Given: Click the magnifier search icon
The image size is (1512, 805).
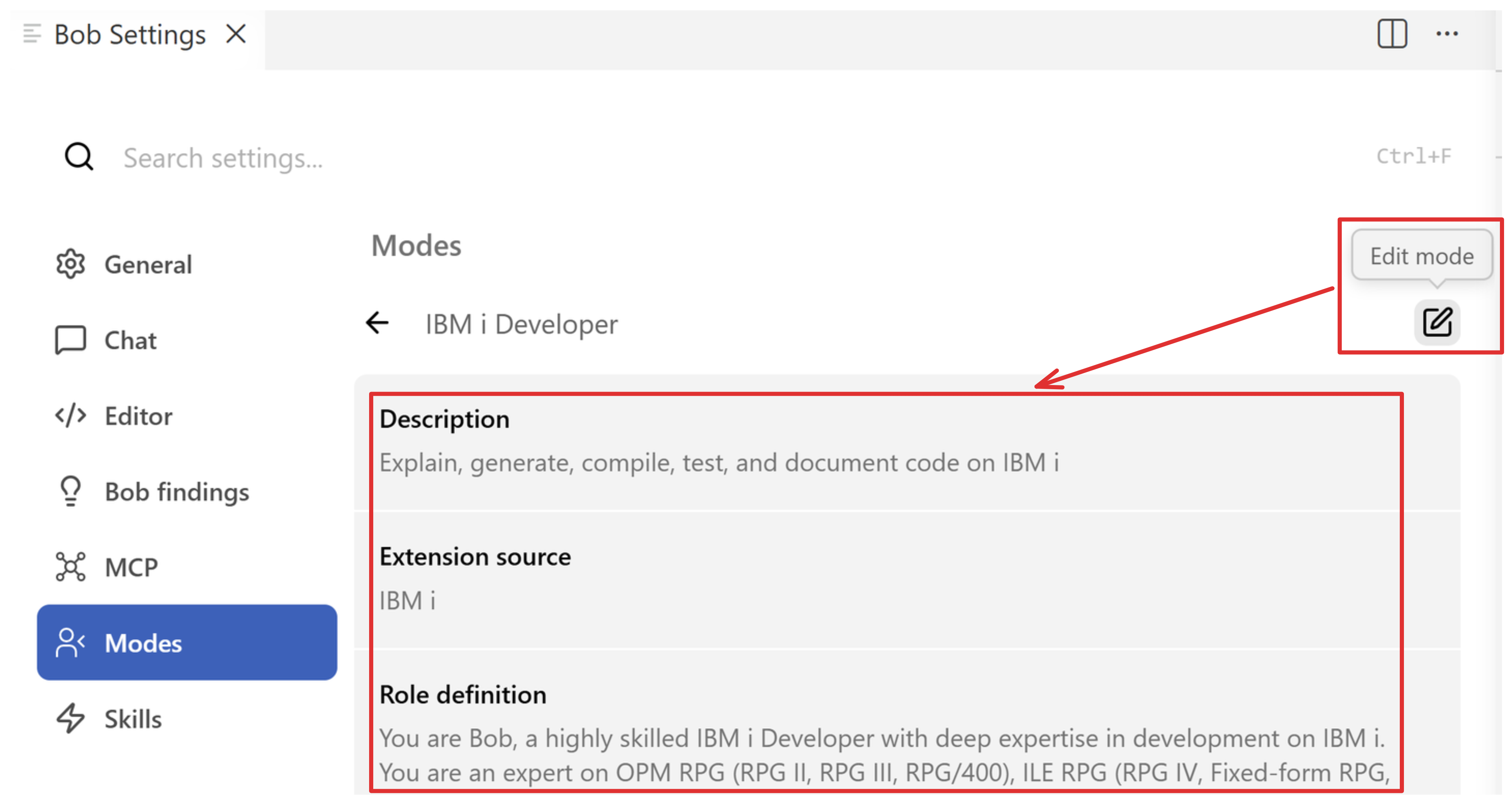Looking at the screenshot, I should pos(79,157).
